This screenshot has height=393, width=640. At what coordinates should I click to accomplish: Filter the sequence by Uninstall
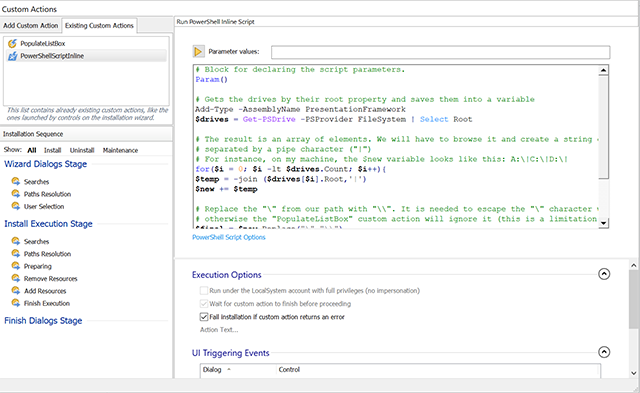(x=82, y=150)
